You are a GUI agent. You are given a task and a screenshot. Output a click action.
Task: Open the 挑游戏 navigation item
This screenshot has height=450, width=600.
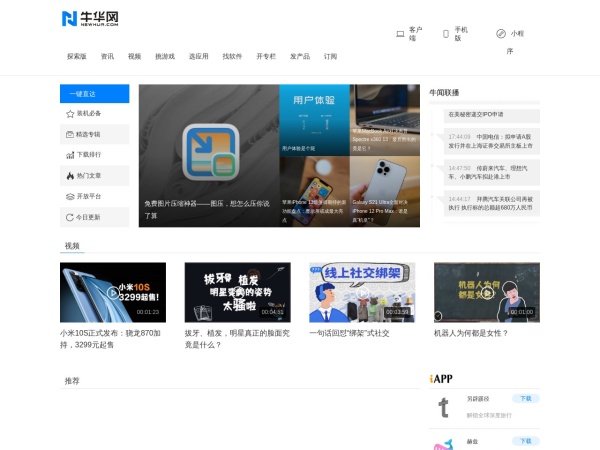coord(165,57)
